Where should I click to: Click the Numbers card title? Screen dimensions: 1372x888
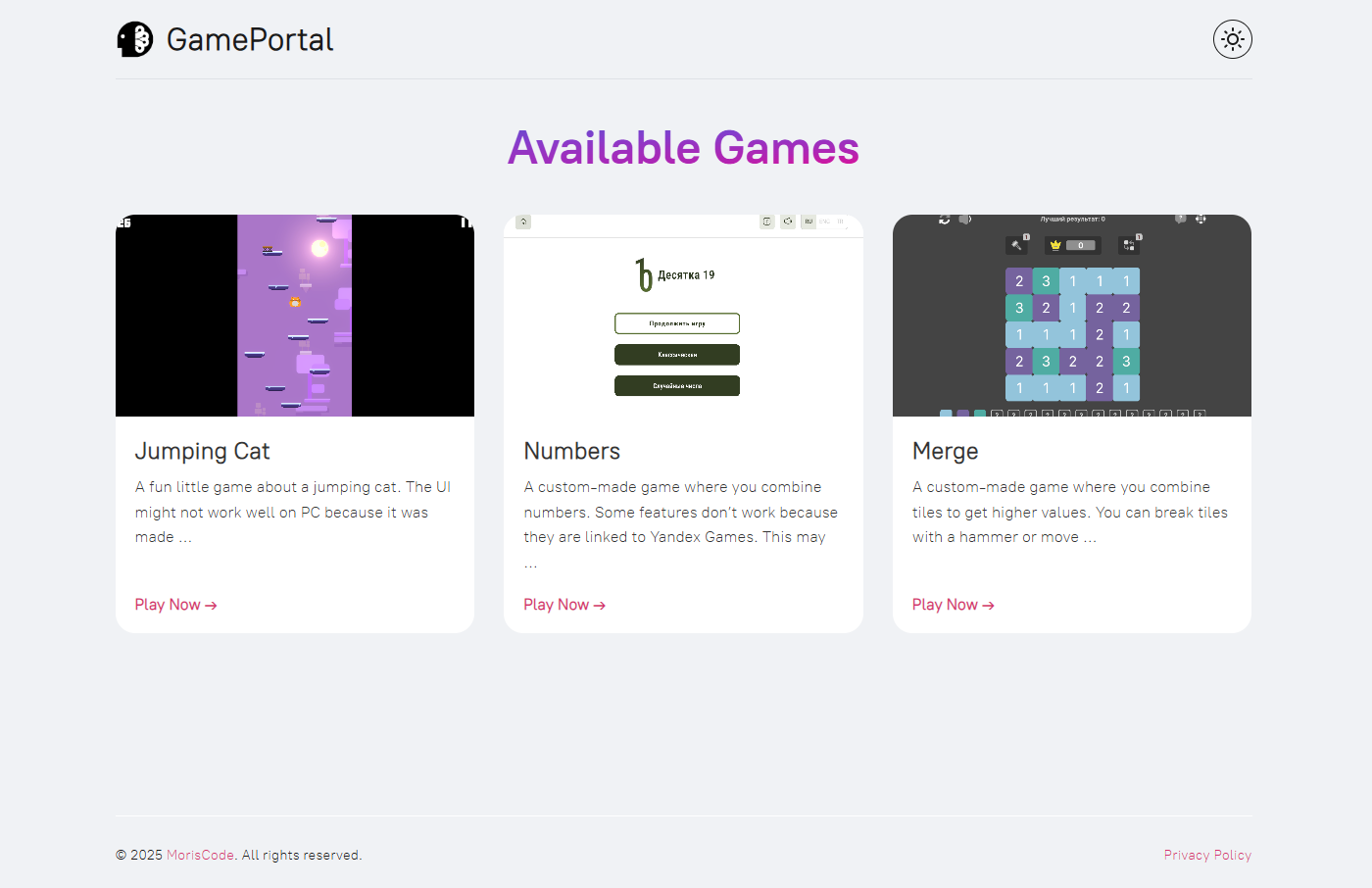click(x=572, y=451)
